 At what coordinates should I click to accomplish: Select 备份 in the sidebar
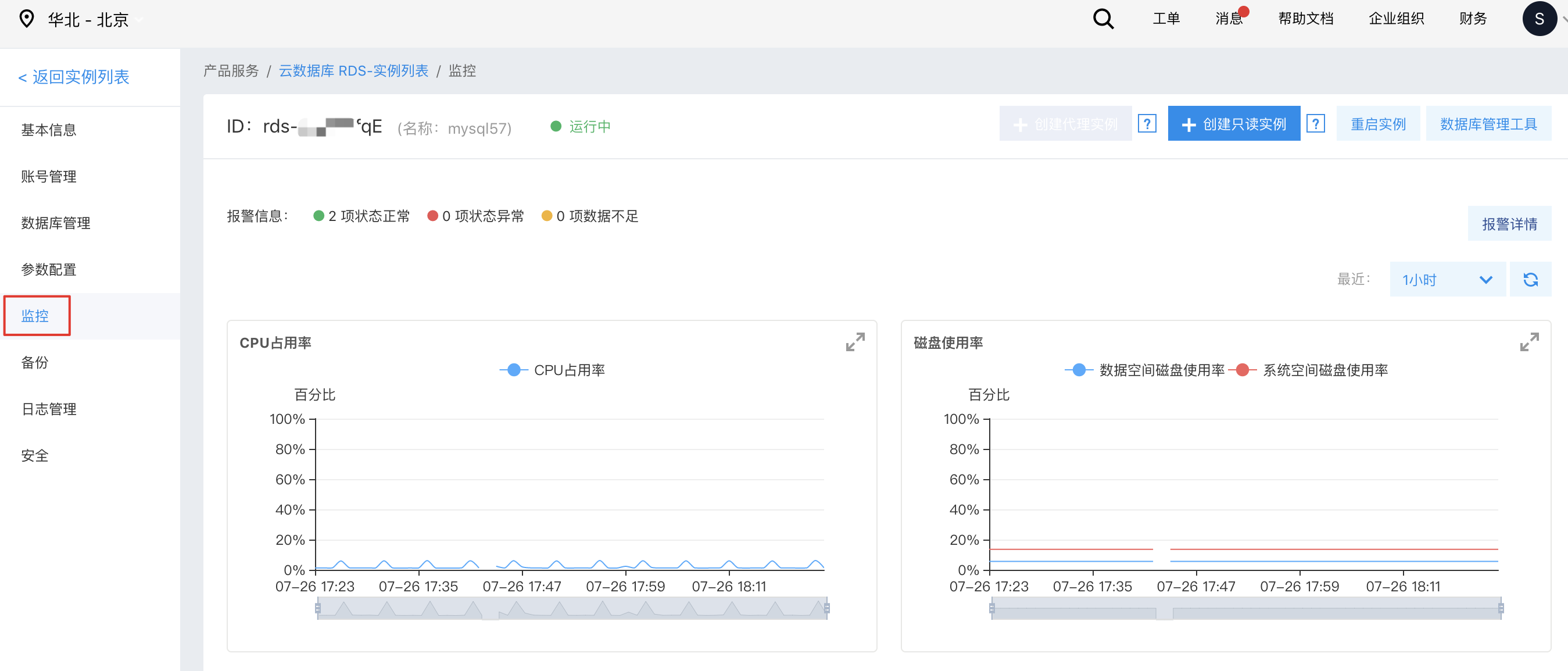(35, 363)
